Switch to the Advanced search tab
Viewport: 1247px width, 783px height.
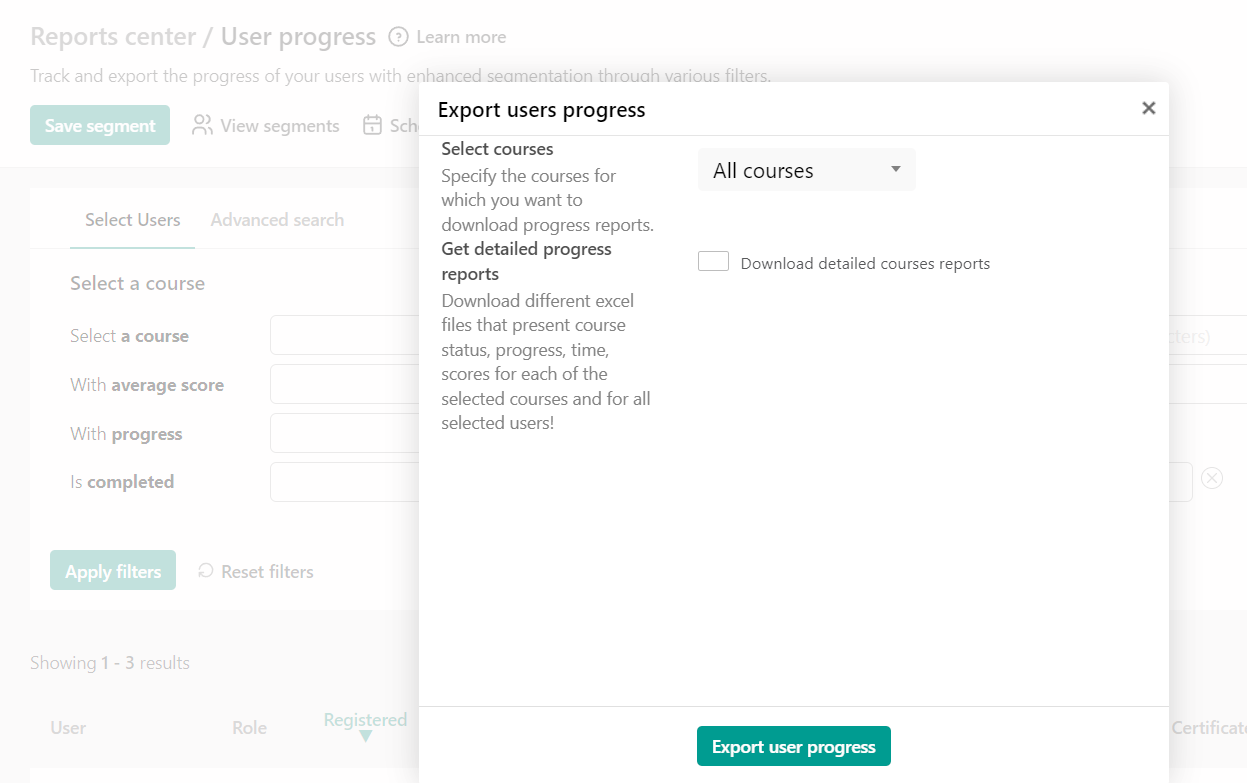(277, 219)
